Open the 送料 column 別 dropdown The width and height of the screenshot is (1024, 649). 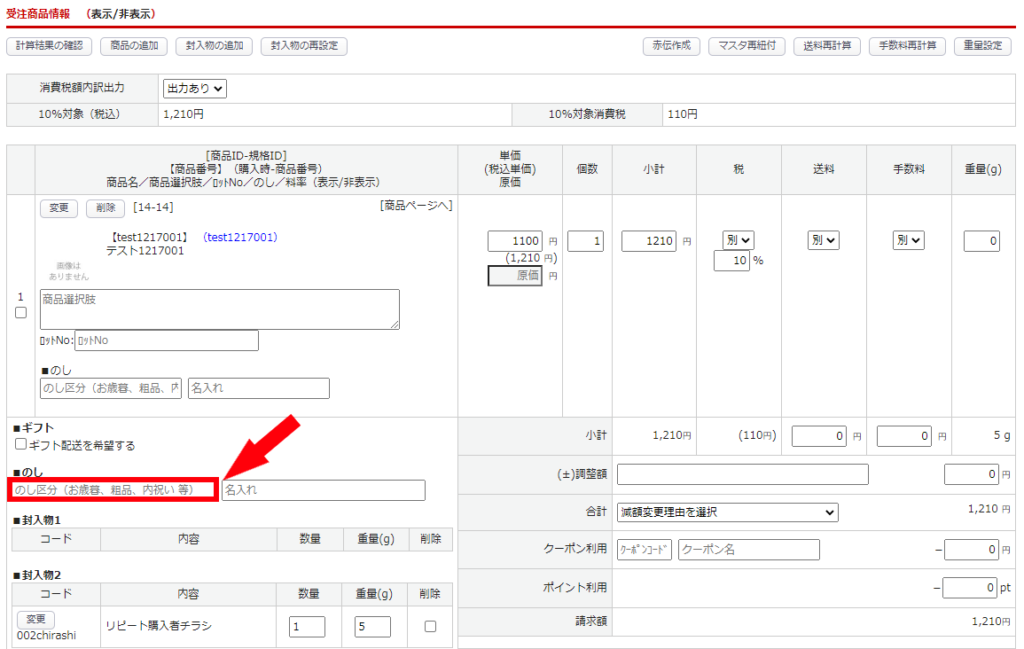[823, 240]
